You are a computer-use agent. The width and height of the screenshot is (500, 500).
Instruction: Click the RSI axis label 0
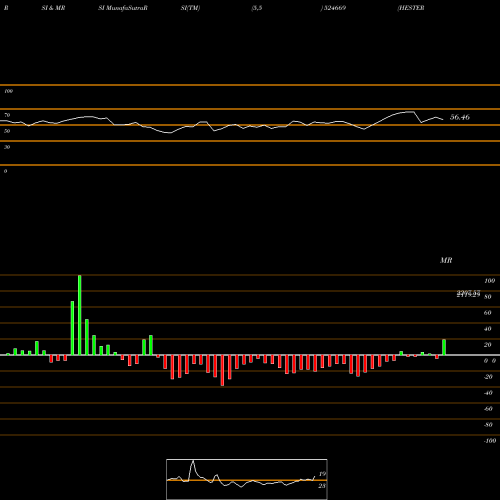tap(5, 171)
